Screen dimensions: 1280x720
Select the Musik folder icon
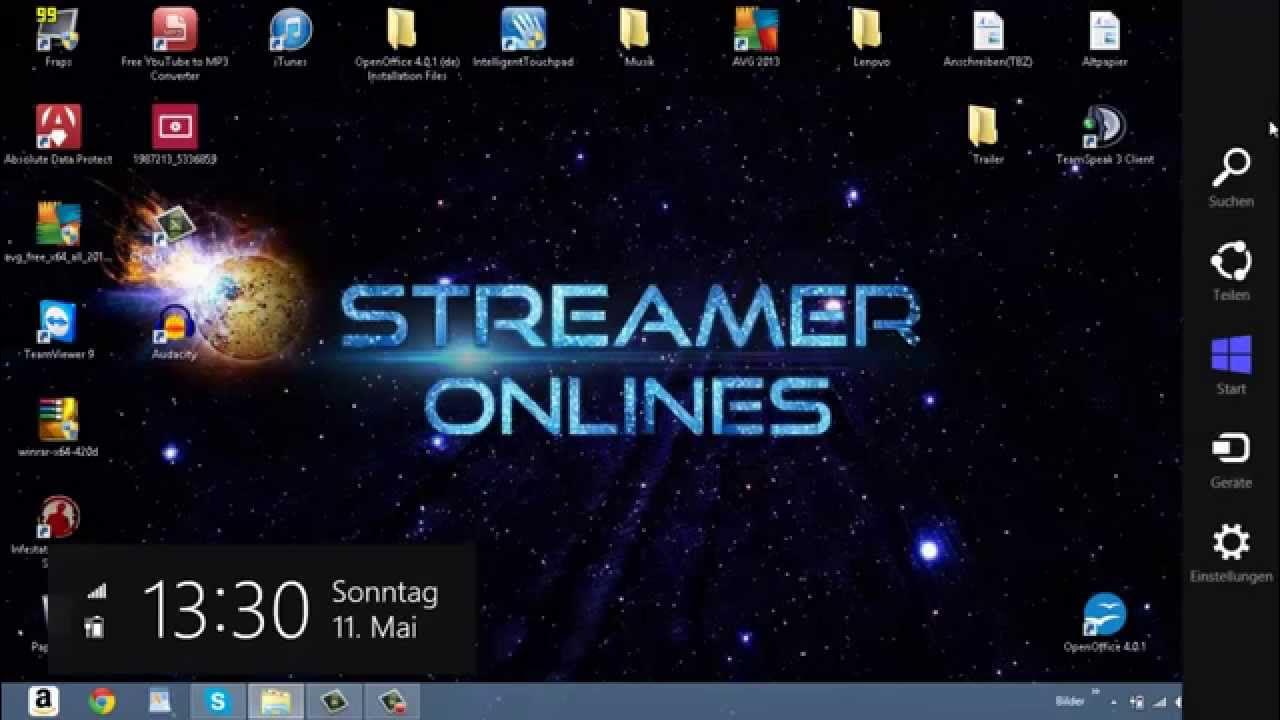point(639,36)
